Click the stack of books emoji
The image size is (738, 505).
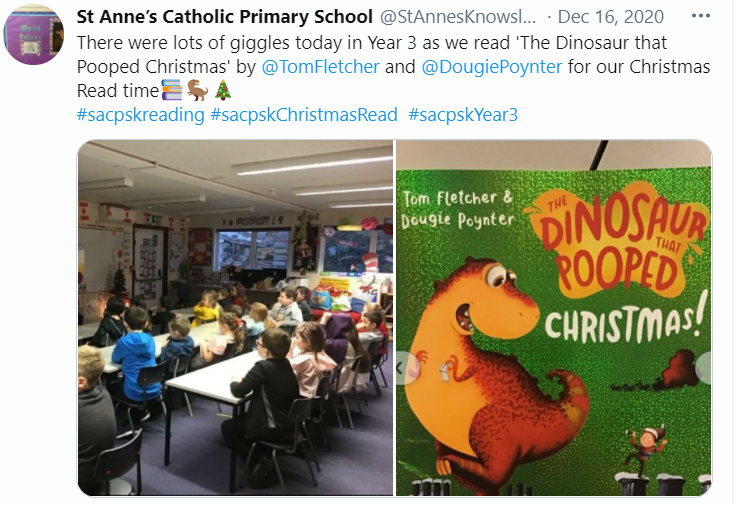point(172,90)
